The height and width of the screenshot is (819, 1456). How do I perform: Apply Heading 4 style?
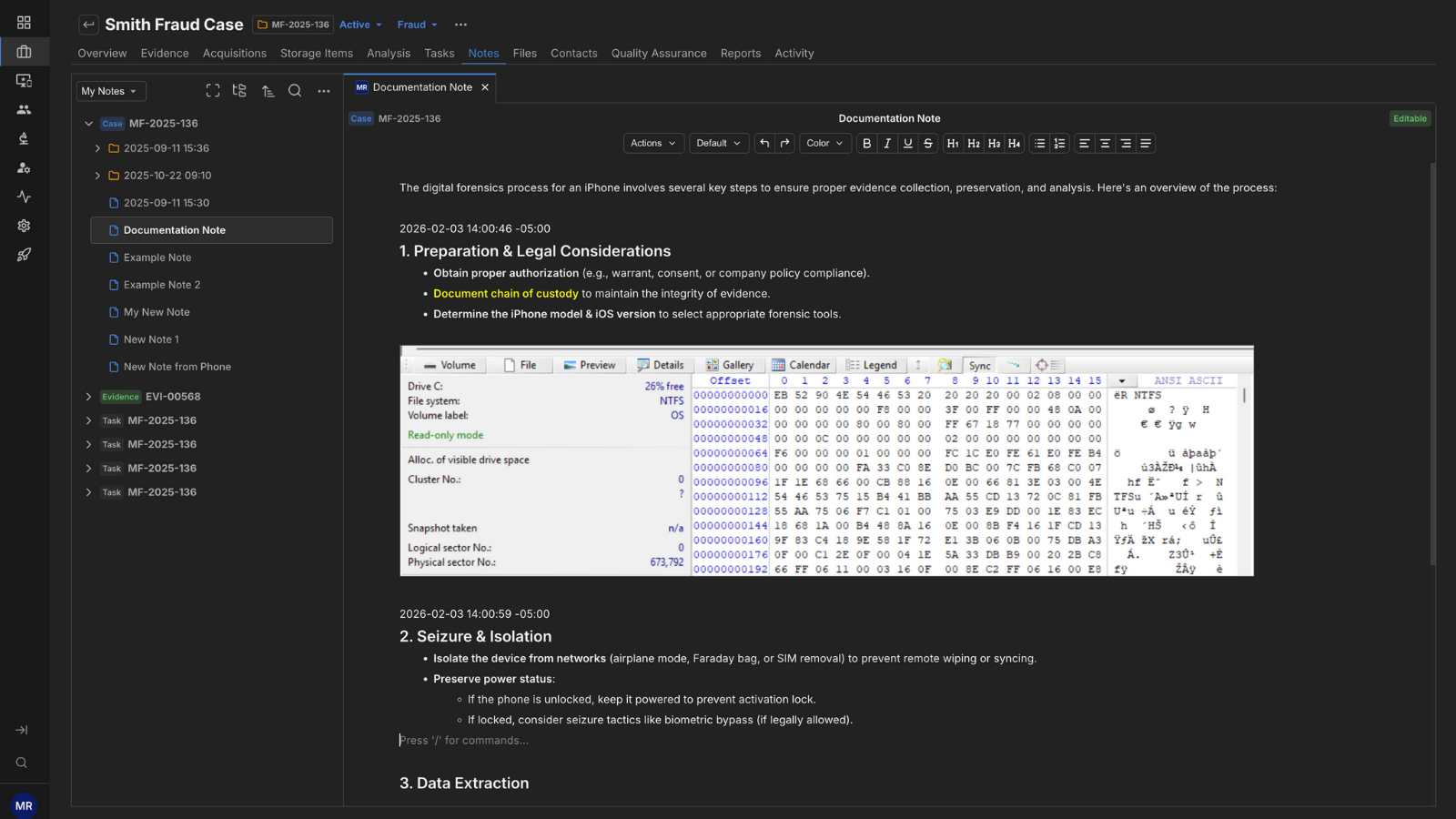coord(1014,143)
